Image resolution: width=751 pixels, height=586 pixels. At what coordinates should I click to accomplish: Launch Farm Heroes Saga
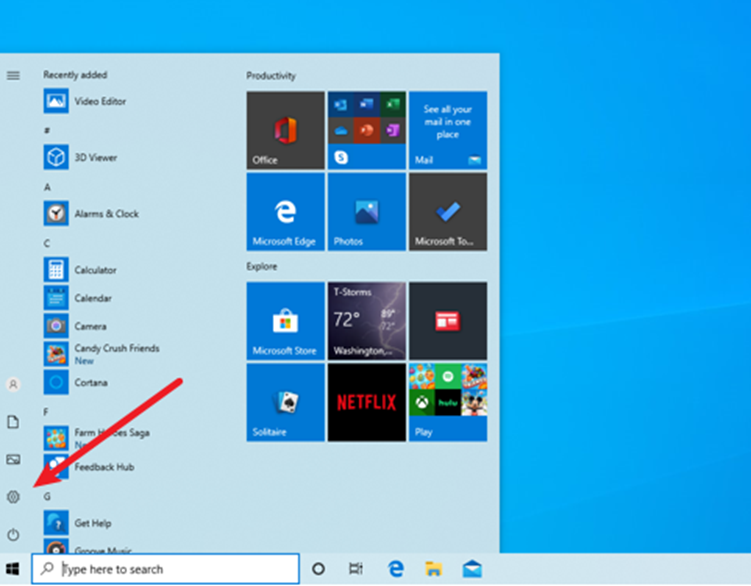[97, 438]
